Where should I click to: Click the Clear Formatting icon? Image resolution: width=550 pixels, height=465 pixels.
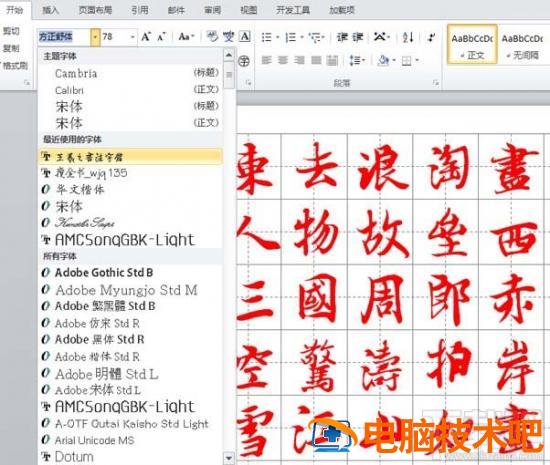pyautogui.click(x=212, y=36)
